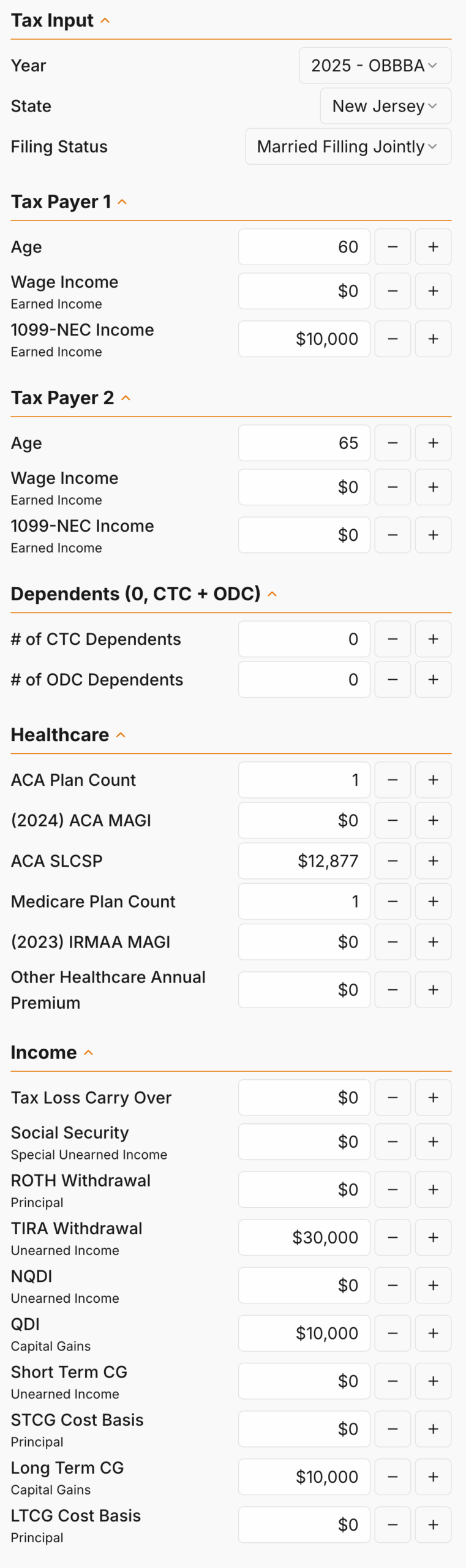This screenshot has height=1568, width=466.
Task: Increase QDI Capital Gains value
Action: (433, 1333)
